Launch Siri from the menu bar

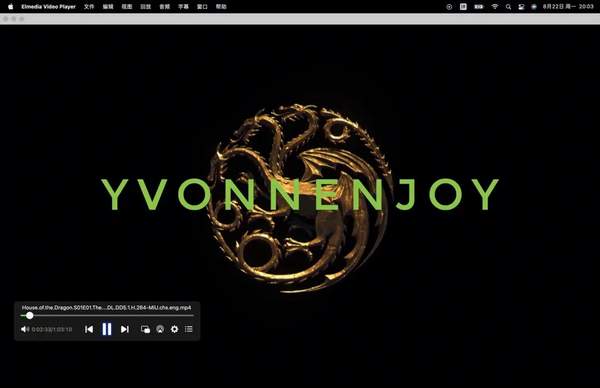pyautogui.click(x=534, y=7)
